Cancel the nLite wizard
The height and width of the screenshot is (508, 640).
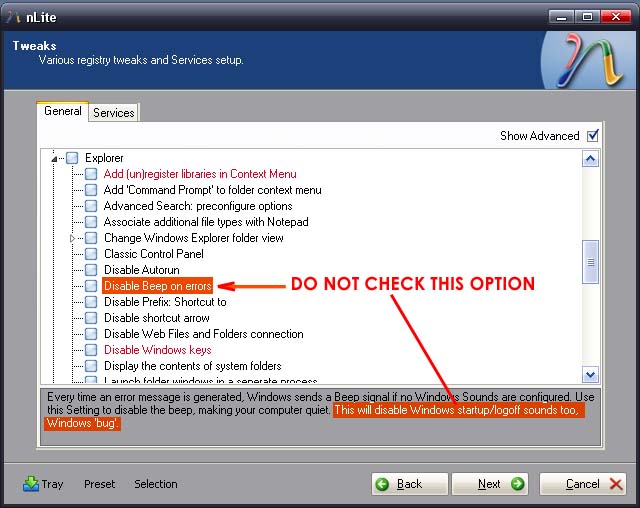pos(583,484)
